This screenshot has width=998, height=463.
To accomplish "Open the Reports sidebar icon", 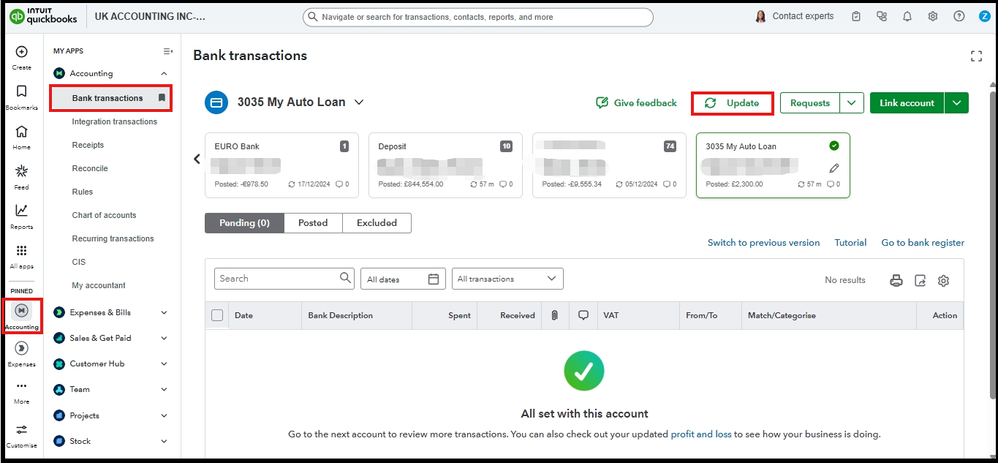I will click(x=22, y=211).
